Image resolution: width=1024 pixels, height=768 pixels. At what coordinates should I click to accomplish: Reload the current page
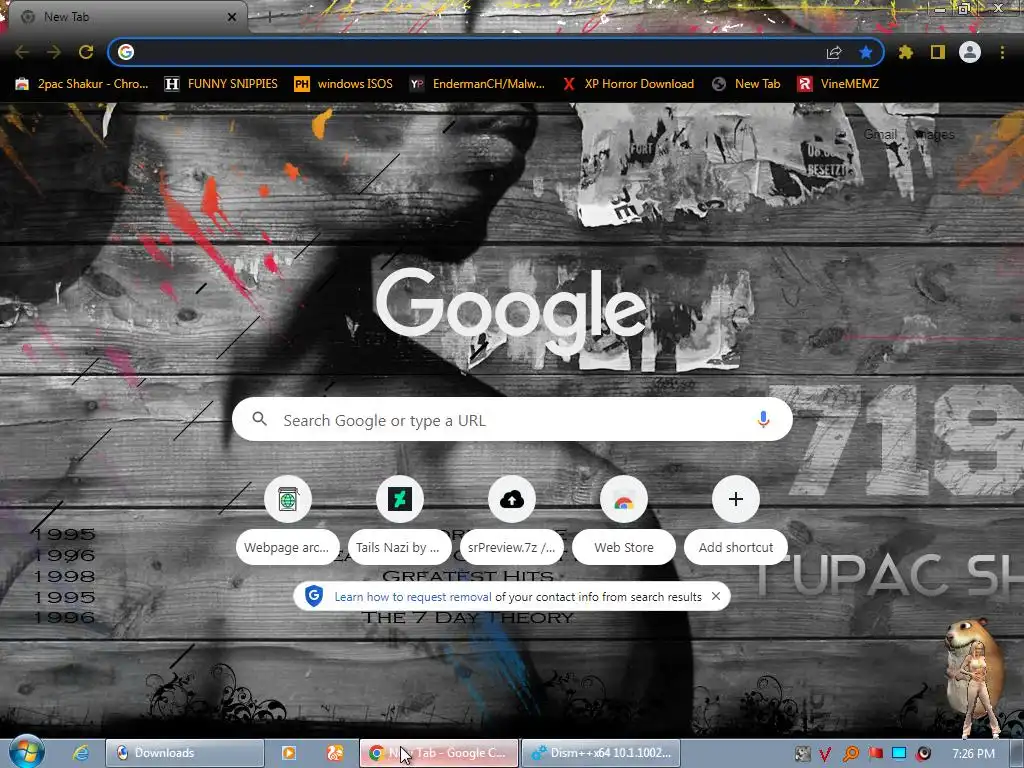coord(86,52)
